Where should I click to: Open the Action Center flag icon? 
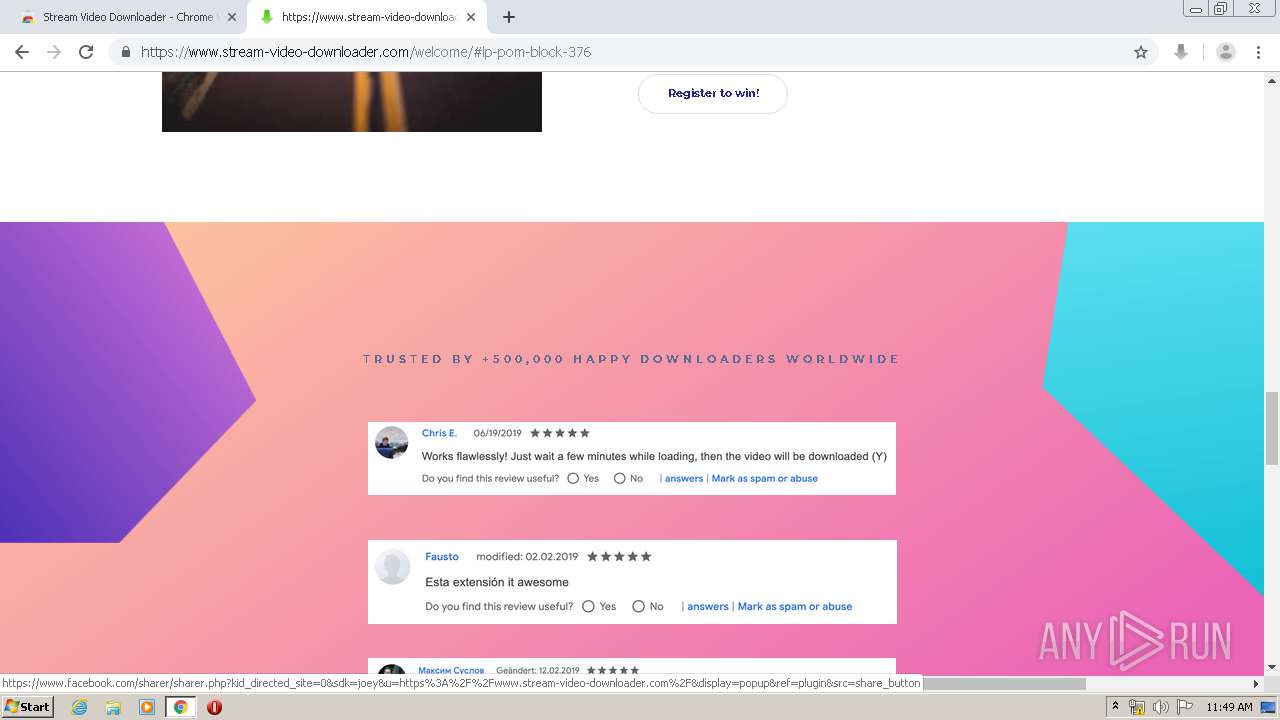click(1185, 707)
